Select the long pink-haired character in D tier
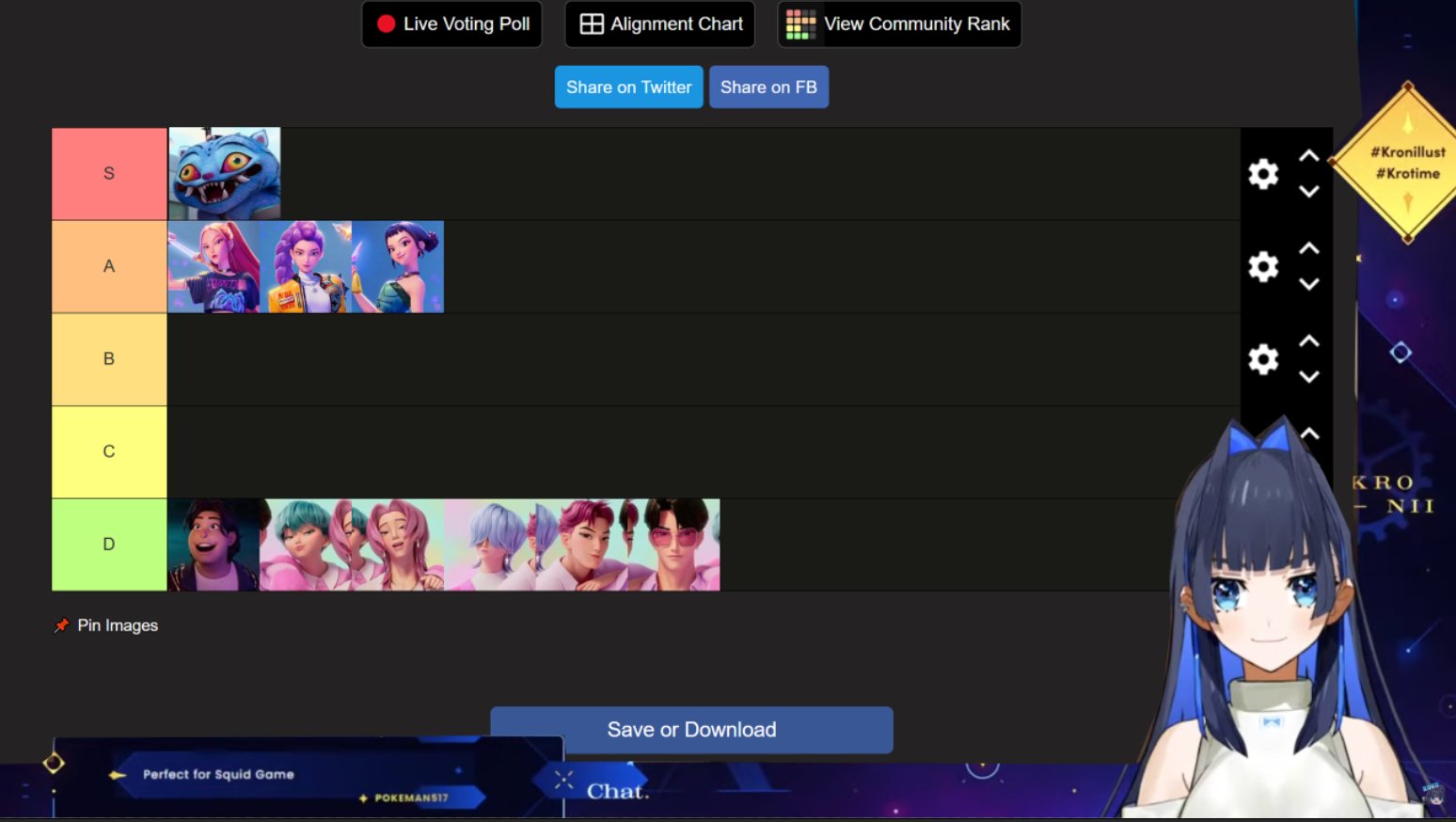The image size is (1456, 822). pos(398,545)
